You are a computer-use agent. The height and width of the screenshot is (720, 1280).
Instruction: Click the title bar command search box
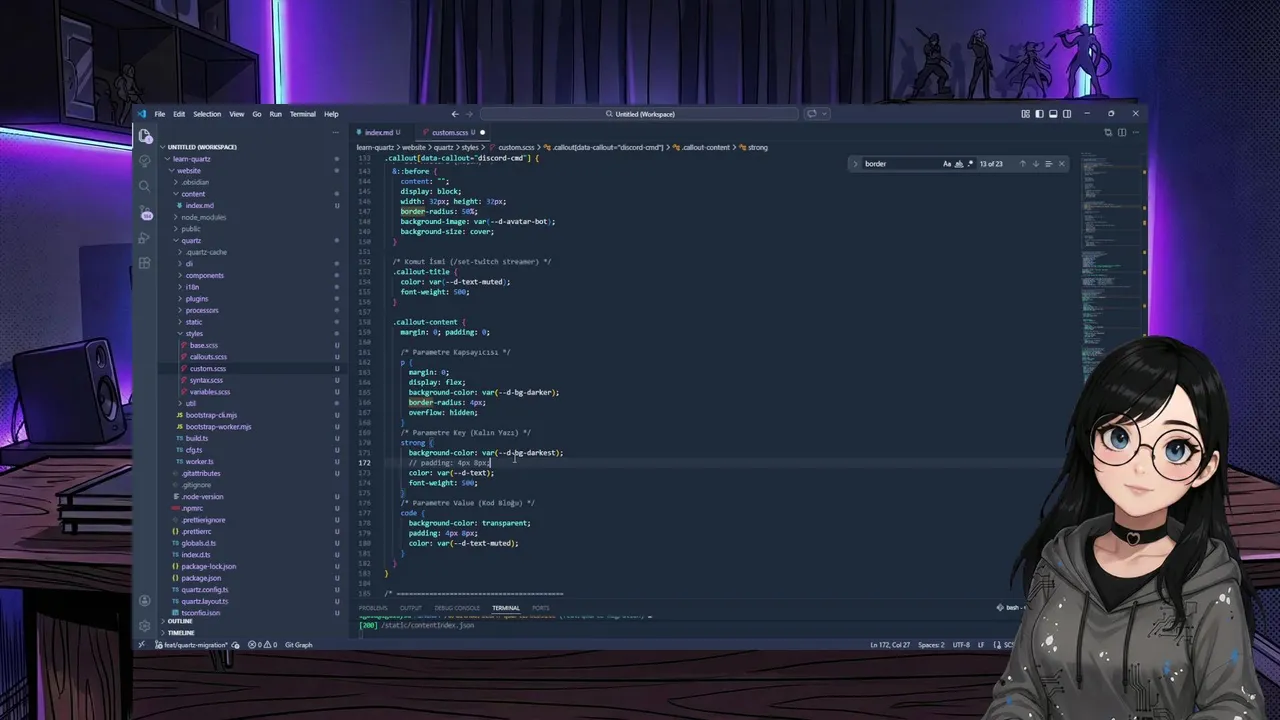(x=640, y=114)
